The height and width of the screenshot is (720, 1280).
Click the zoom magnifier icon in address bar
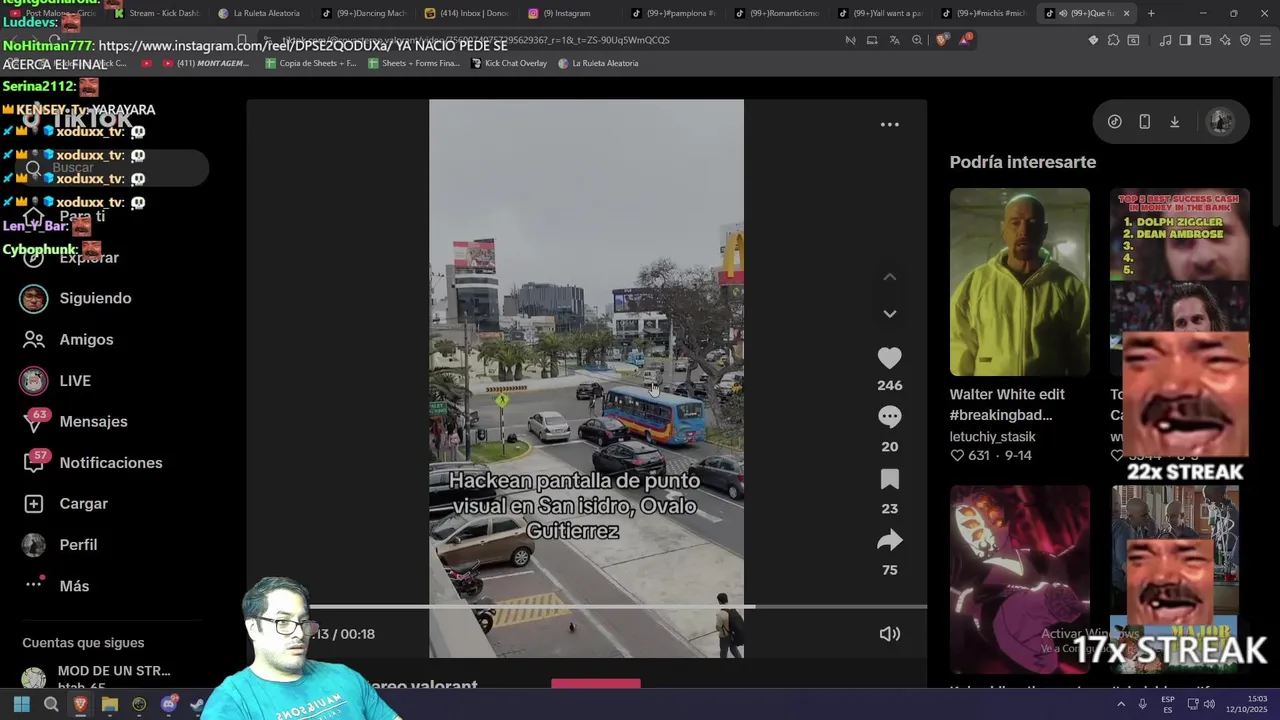917,40
